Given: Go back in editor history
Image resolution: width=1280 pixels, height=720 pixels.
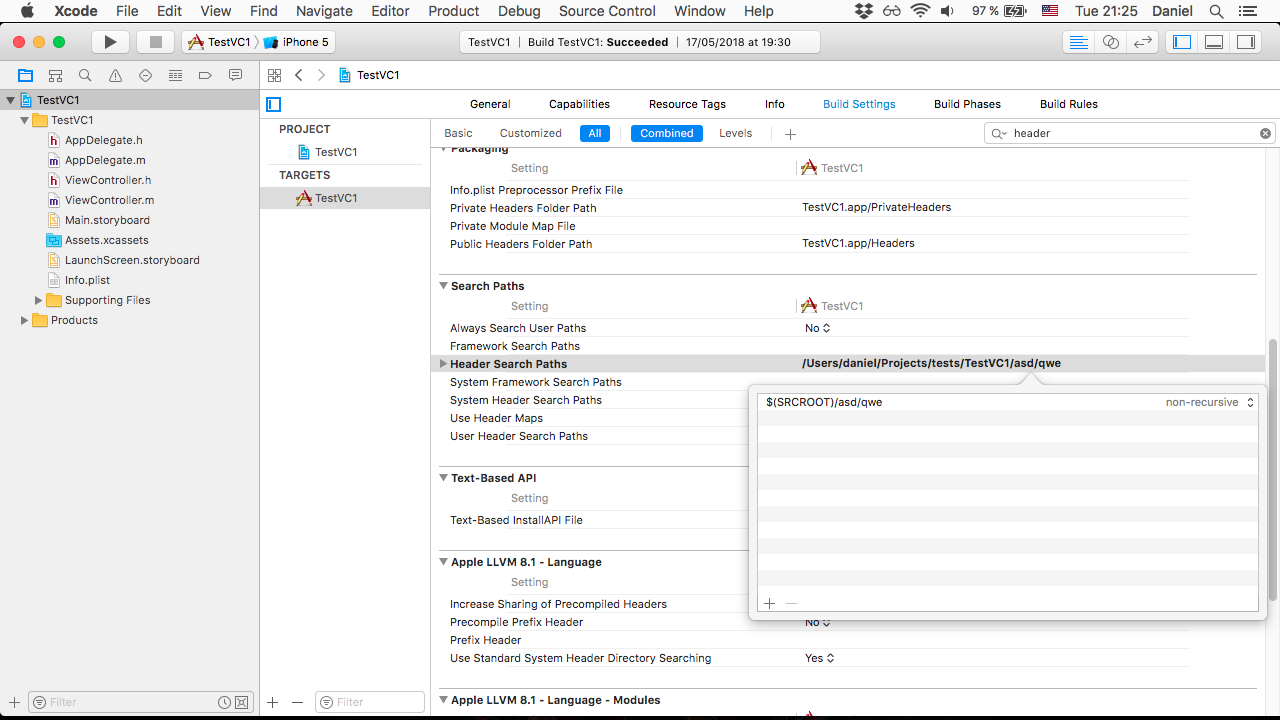Looking at the screenshot, I should click(298, 75).
